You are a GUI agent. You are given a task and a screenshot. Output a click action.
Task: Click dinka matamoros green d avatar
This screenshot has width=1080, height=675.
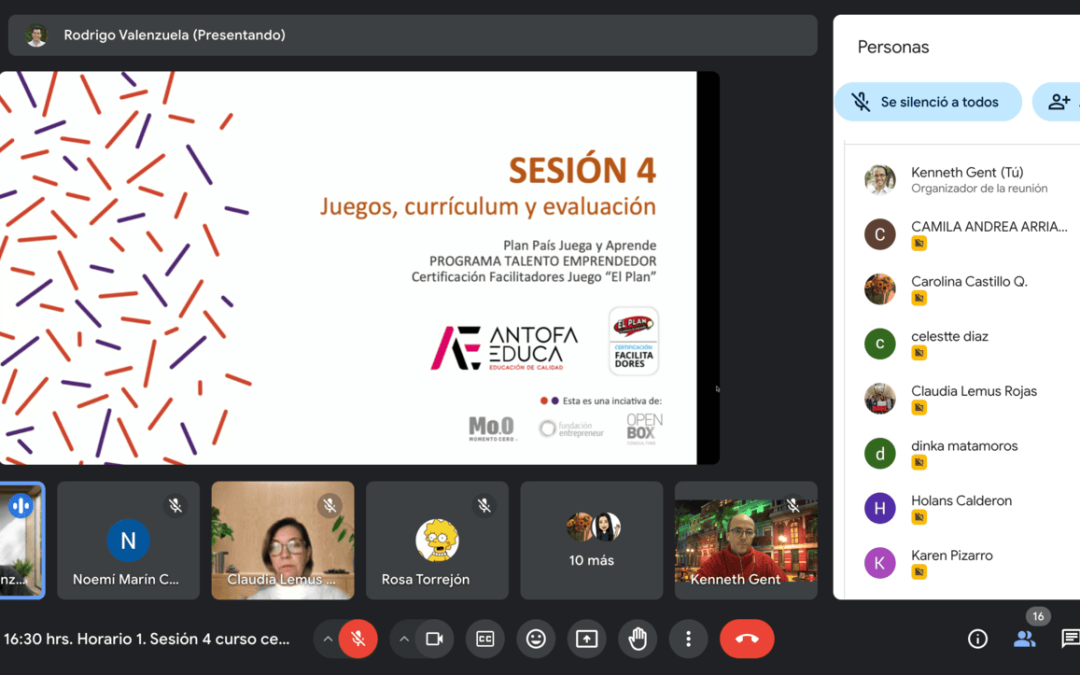[880, 453]
